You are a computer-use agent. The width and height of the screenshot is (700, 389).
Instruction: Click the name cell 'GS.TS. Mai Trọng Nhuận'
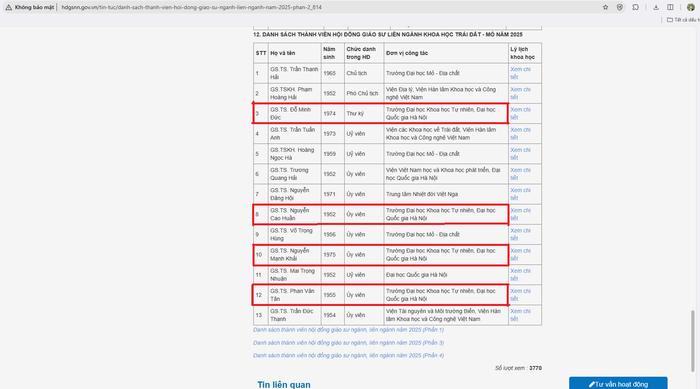[x=294, y=275]
